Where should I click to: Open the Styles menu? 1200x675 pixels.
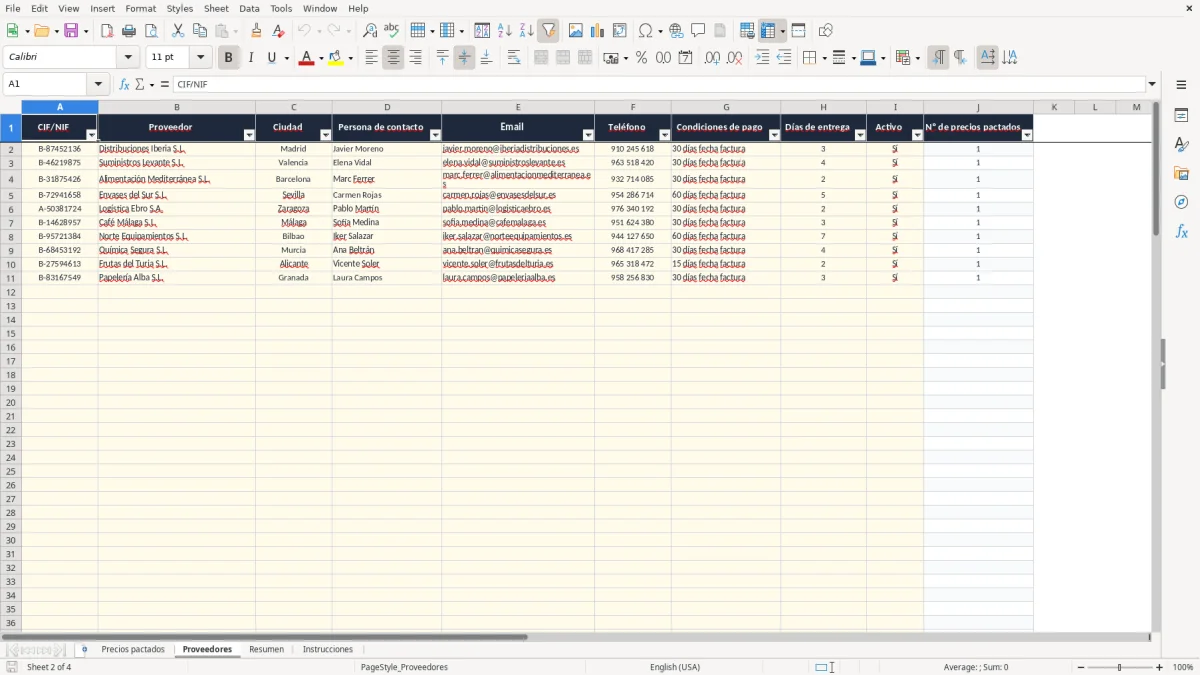(180, 8)
